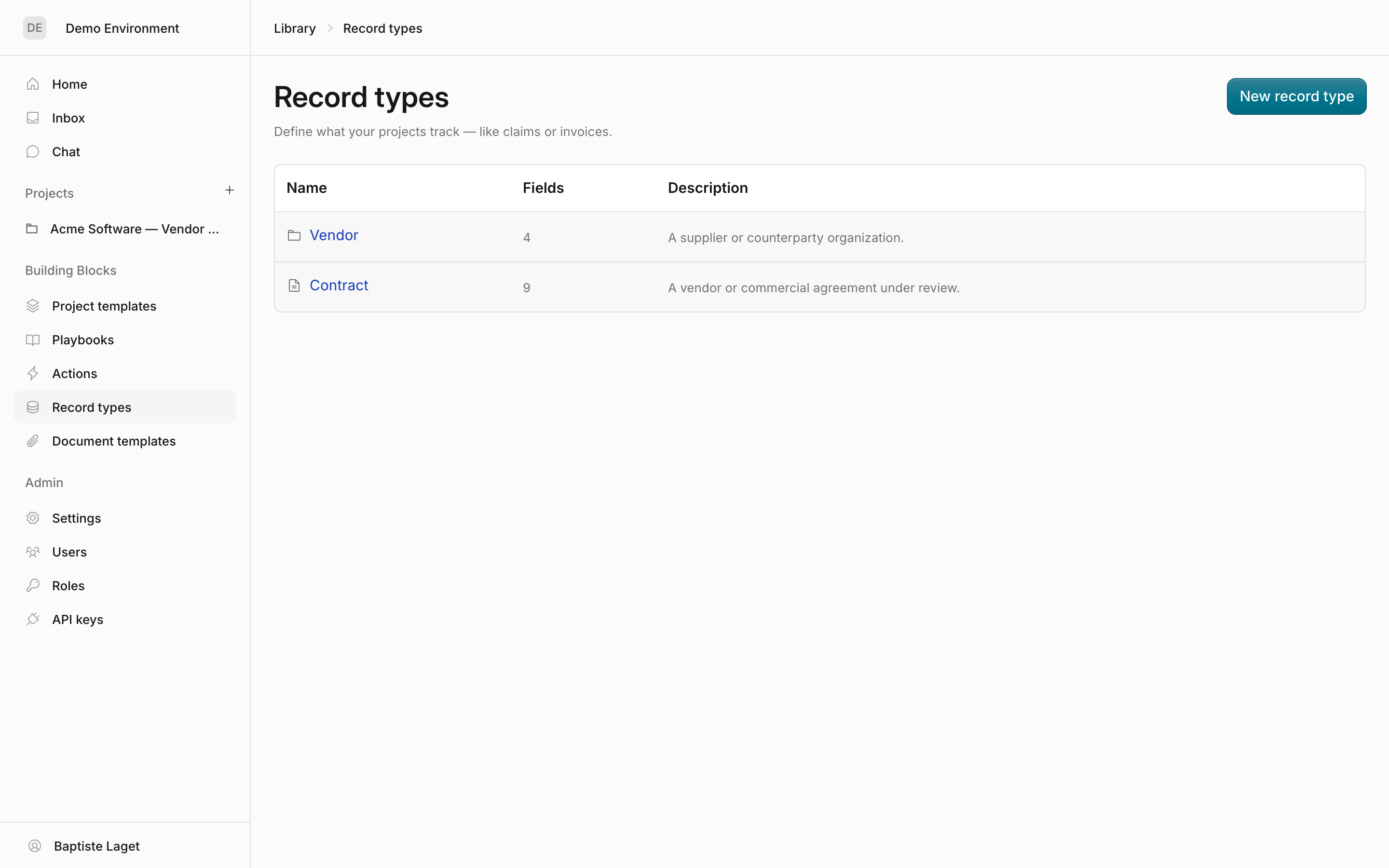Open the Roles admin page
Screen dimensions: 1389x868
[x=124, y=585]
